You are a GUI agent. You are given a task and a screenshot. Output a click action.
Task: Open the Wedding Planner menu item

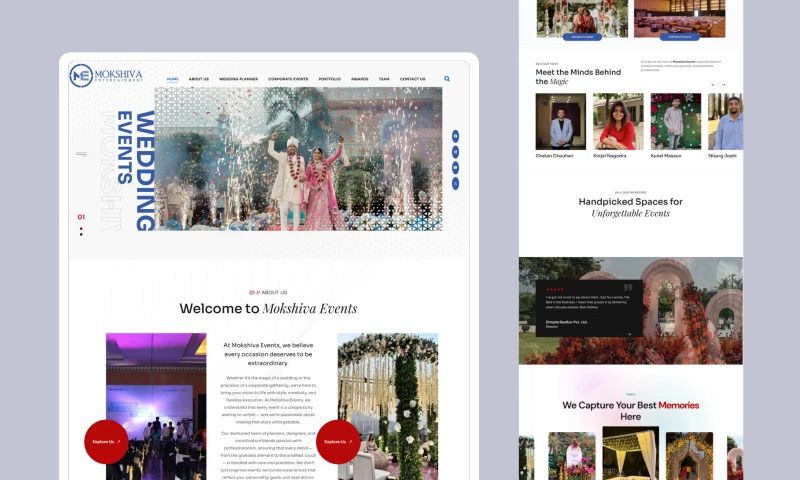click(238, 79)
